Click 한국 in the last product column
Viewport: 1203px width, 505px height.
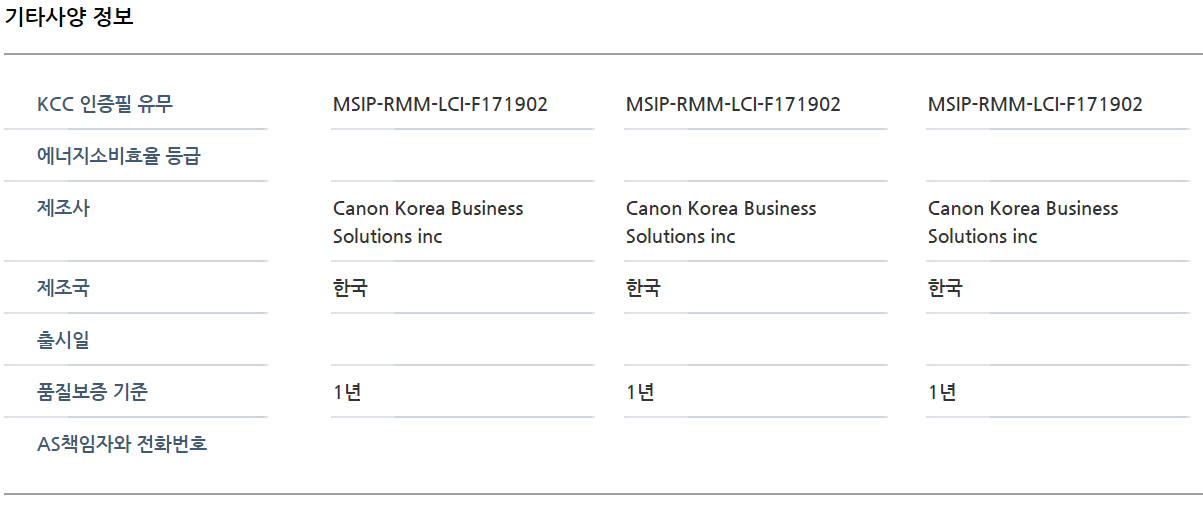pyautogui.click(x=945, y=288)
